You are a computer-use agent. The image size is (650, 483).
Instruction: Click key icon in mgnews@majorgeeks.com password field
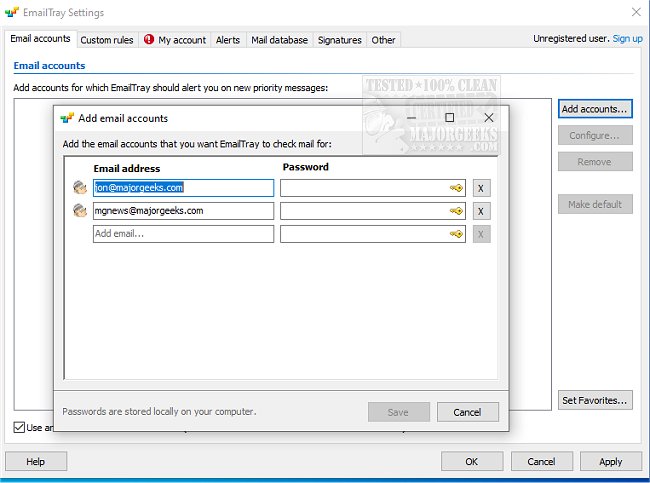(x=456, y=211)
